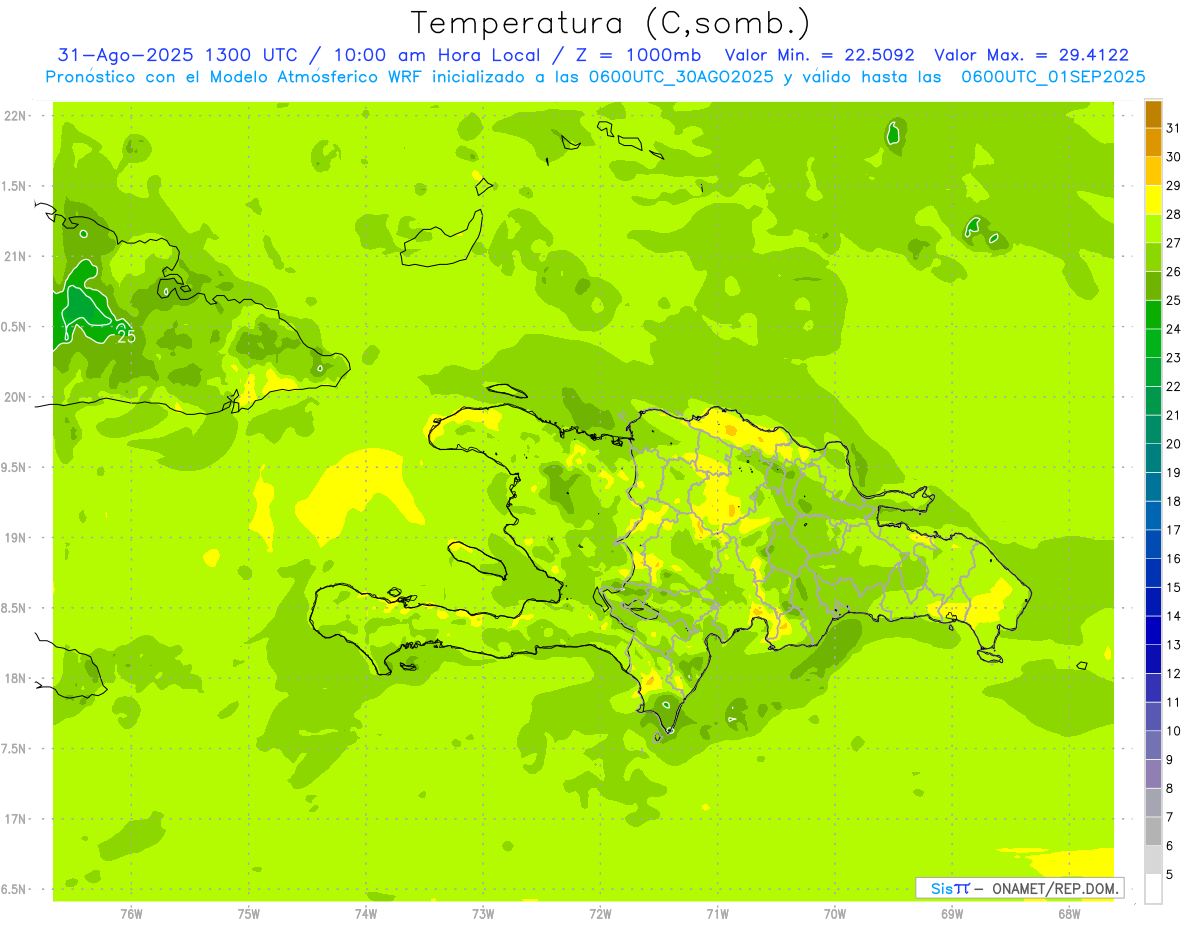Select the 8–9 °C purple colorbar swatch
This screenshot has height=927, width=1200.
[x=1153, y=775]
